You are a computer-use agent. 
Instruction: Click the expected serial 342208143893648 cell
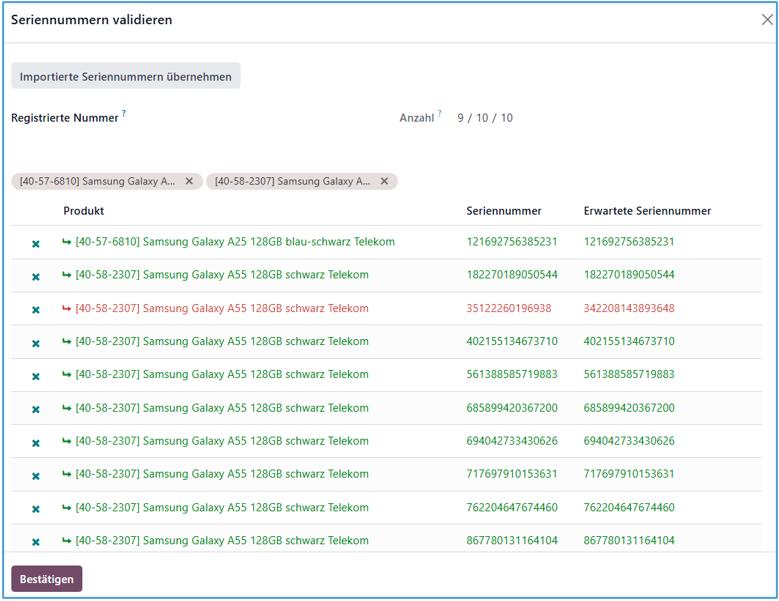pos(629,308)
